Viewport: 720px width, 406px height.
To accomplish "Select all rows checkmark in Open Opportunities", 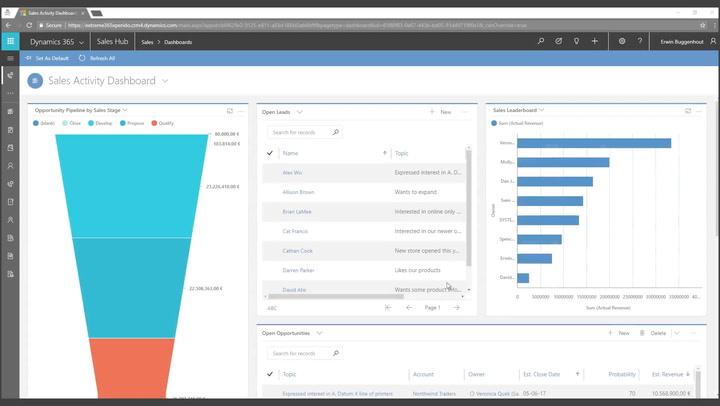I will click(270, 374).
